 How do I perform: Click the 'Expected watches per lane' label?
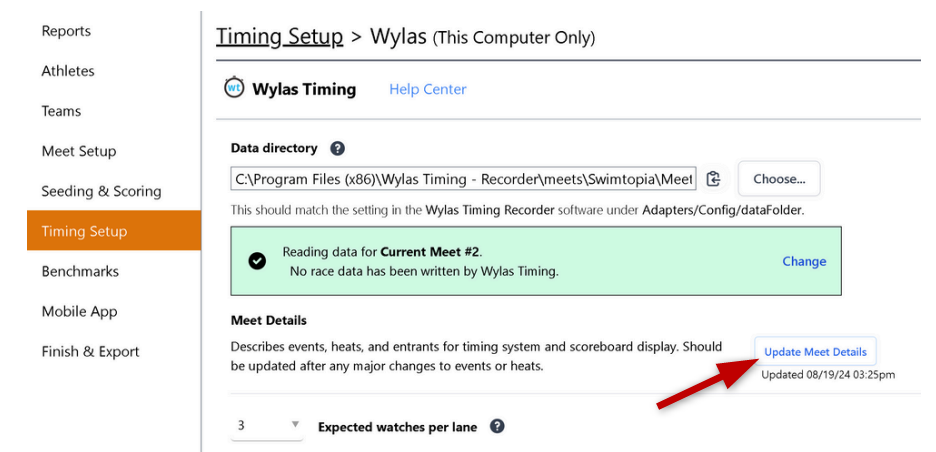(398, 427)
